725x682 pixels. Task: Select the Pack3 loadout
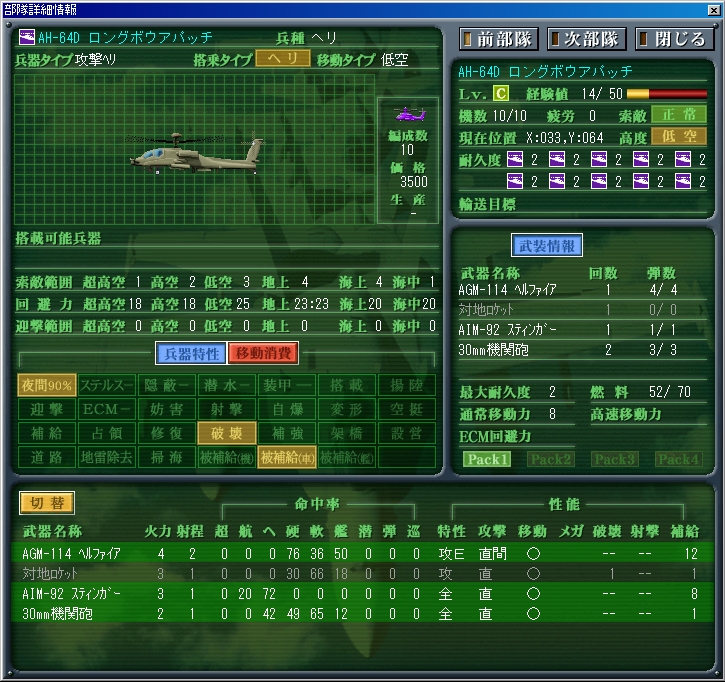click(615, 459)
